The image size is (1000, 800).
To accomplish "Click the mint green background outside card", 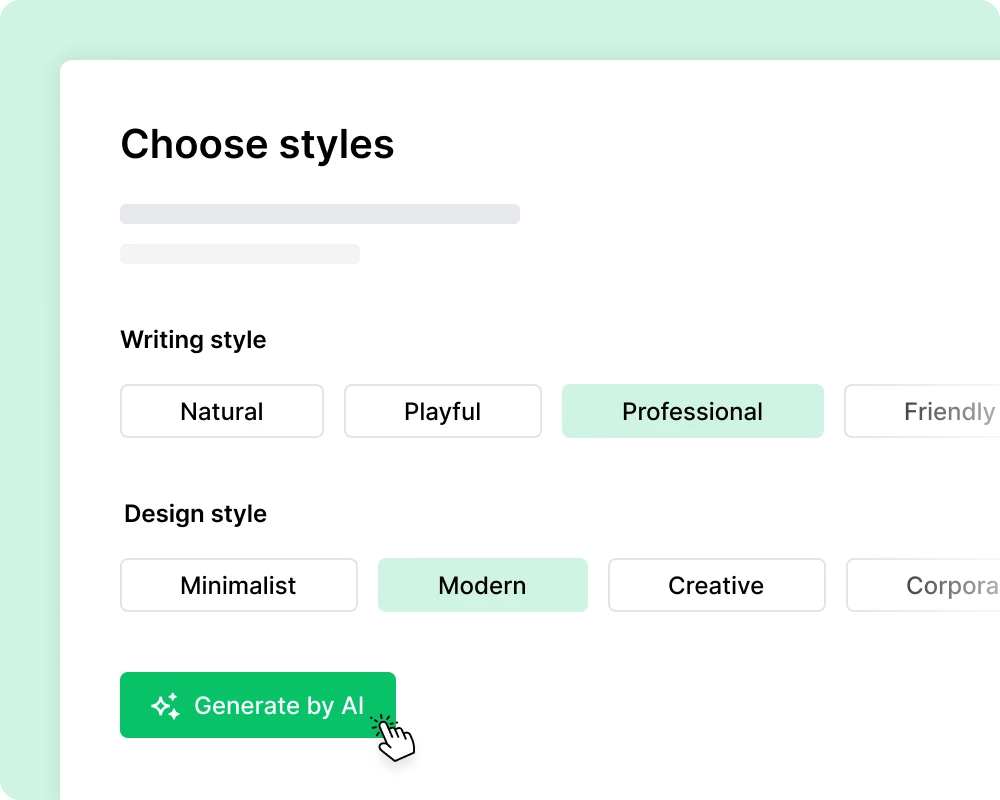I will pyautogui.click(x=28, y=400).
